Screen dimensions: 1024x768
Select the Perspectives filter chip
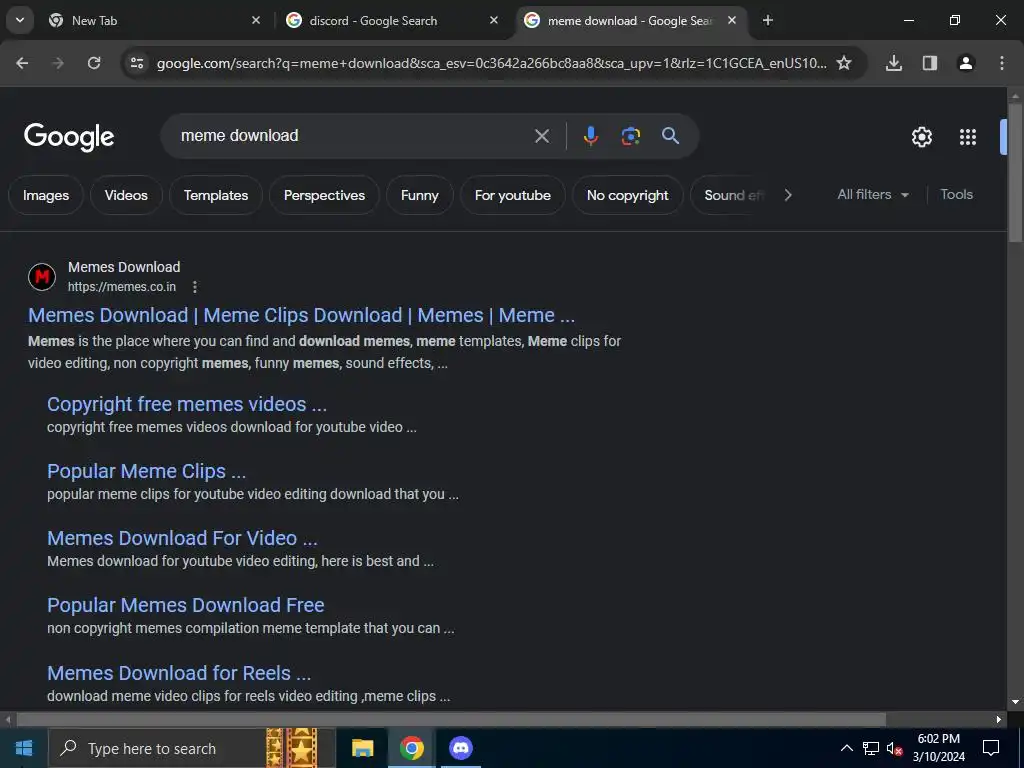[x=324, y=195]
